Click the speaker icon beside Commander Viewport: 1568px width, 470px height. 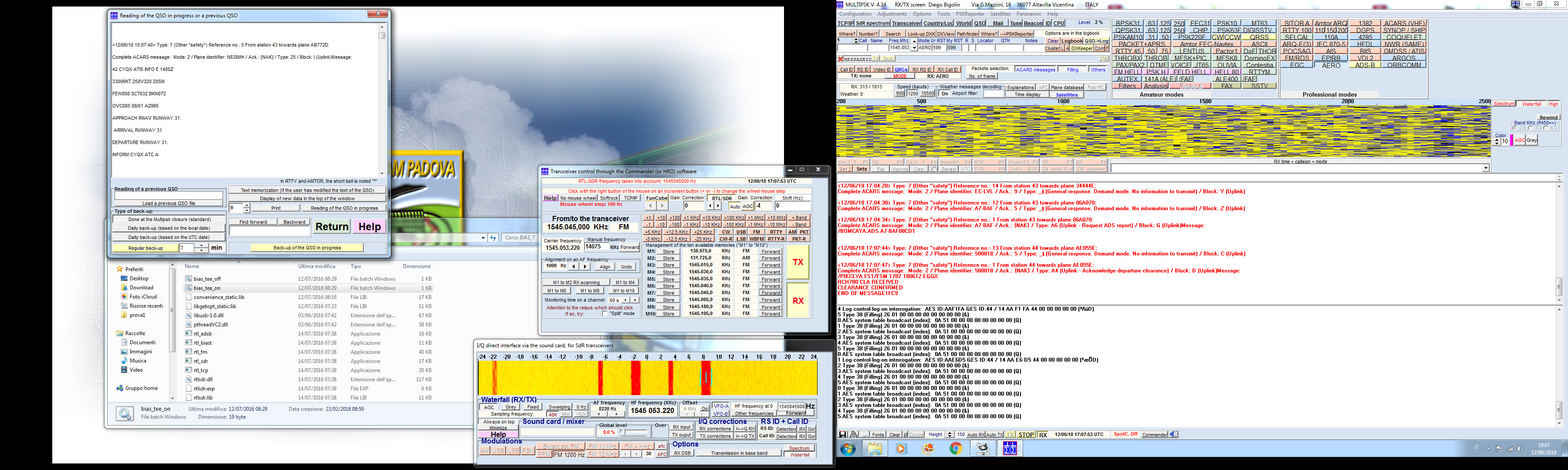1173,434
